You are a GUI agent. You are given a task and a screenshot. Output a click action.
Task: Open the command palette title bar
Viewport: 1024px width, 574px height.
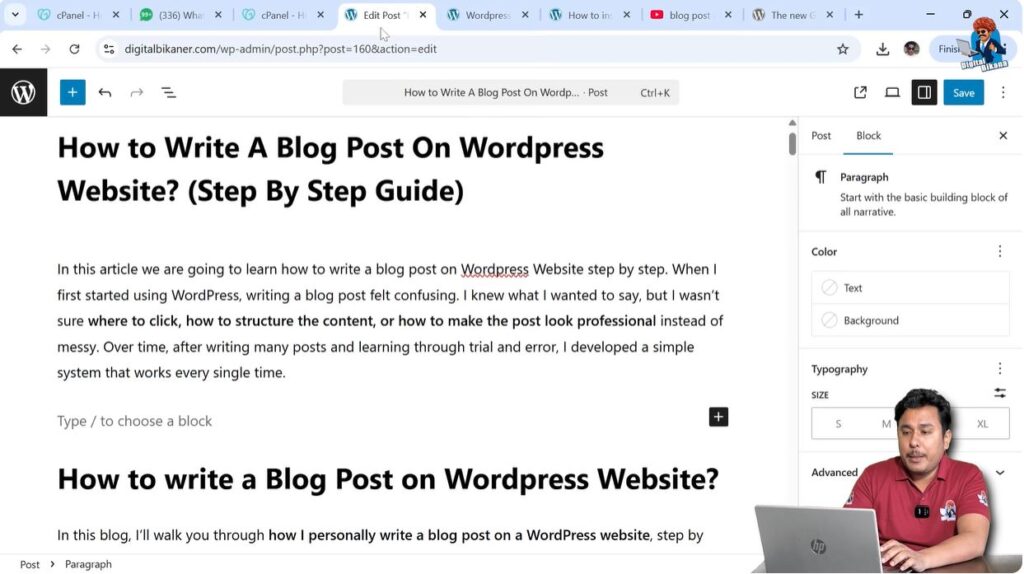coord(510,93)
